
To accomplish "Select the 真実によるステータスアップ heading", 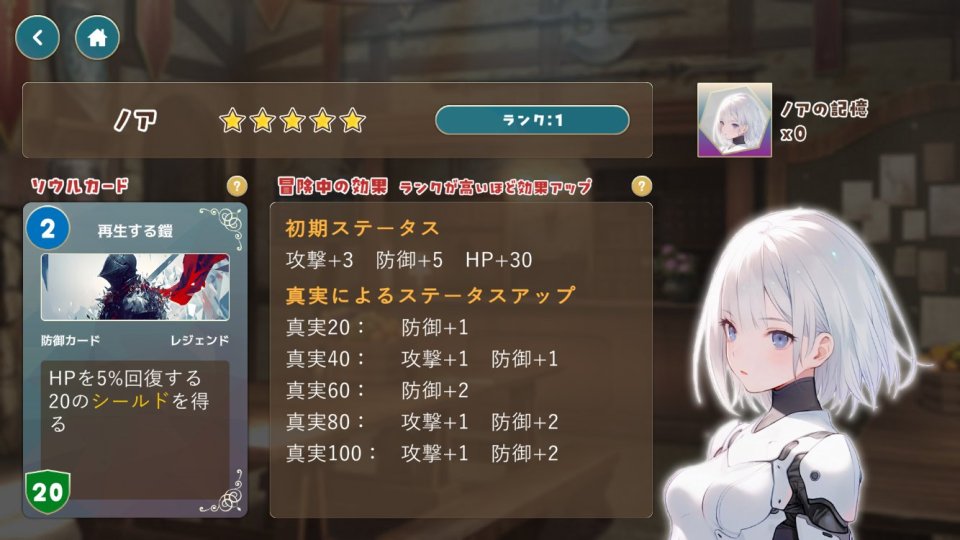I will point(430,295).
